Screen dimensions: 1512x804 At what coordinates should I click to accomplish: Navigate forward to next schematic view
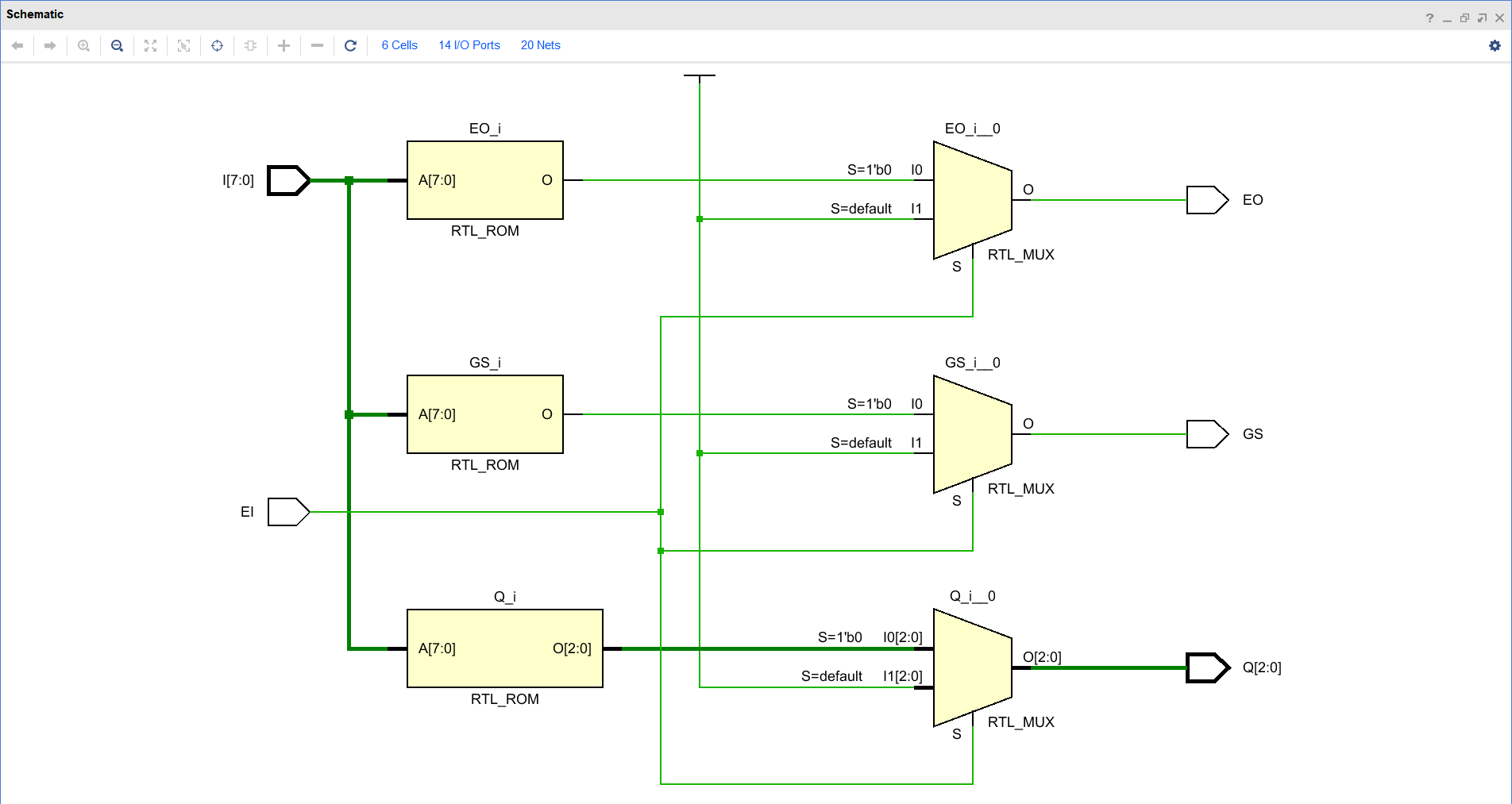click(x=50, y=45)
